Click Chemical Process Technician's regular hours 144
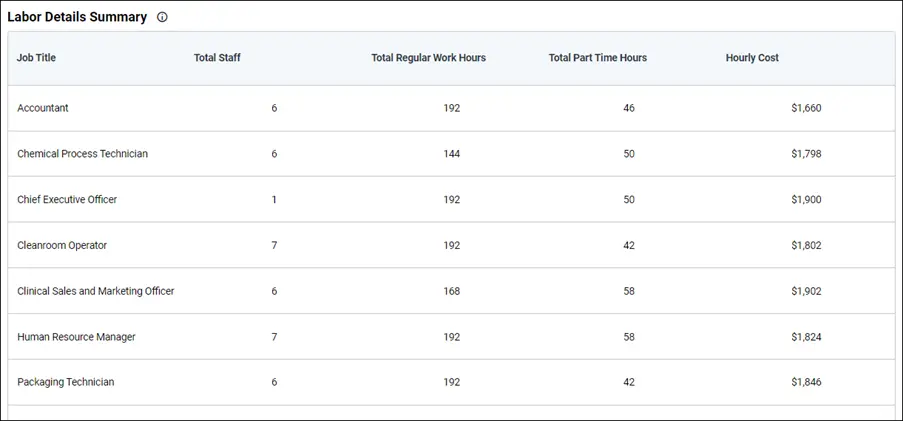Image resolution: width=903 pixels, height=421 pixels. pos(452,154)
